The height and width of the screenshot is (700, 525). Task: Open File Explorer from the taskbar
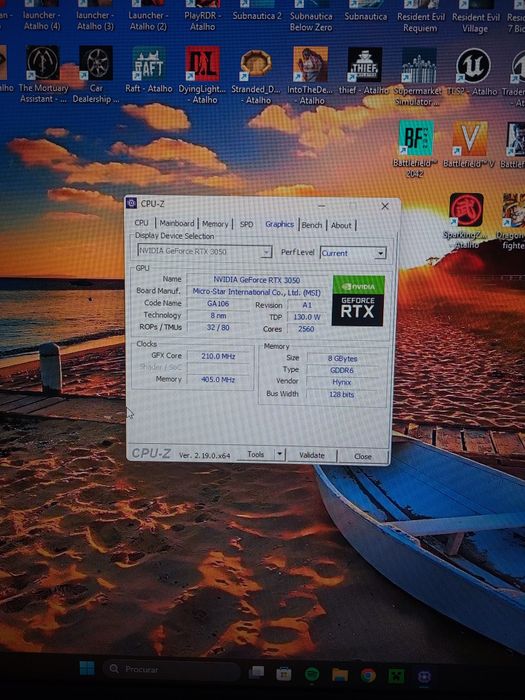coord(340,675)
